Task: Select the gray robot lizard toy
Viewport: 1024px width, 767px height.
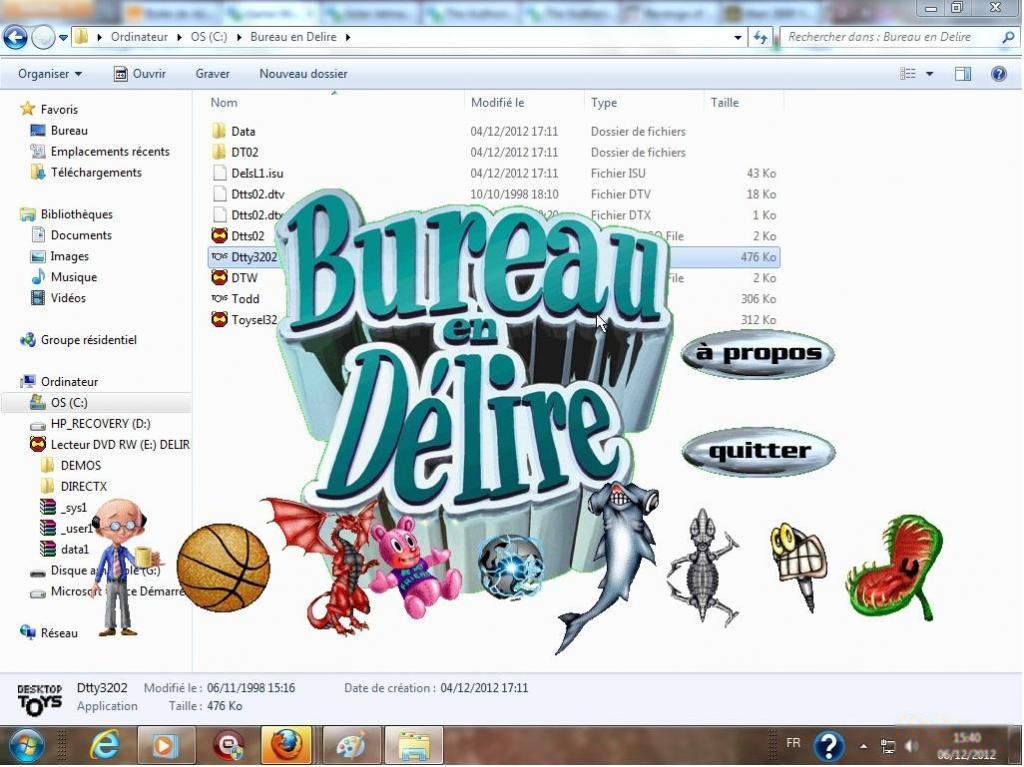Action: (703, 567)
